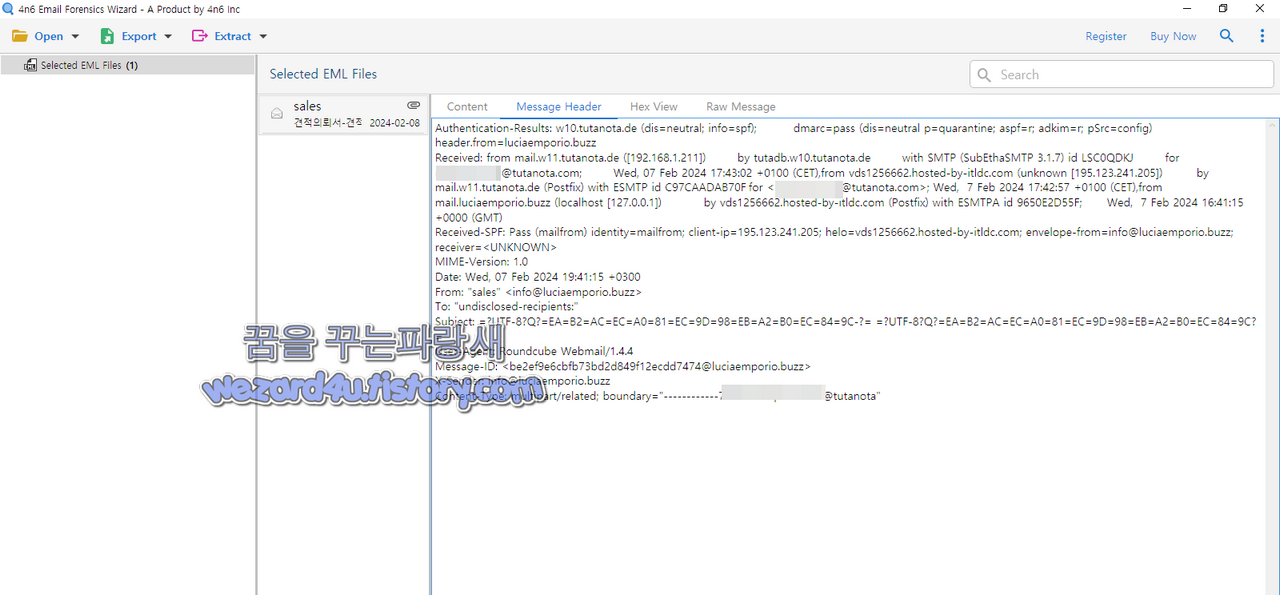Click the magnifier icon inside the Search box
This screenshot has width=1280, height=595.
click(984, 75)
